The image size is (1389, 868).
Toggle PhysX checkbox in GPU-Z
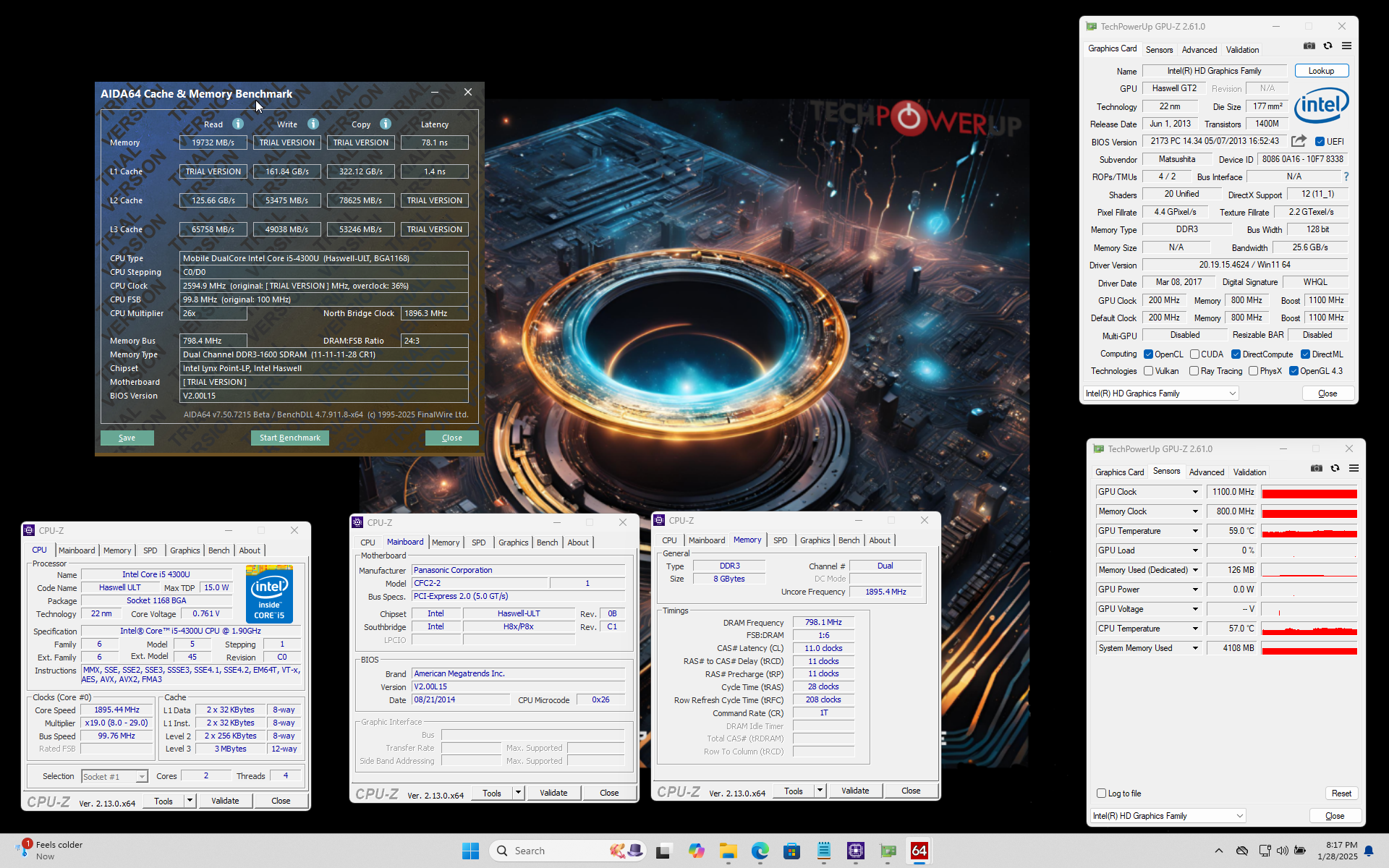click(1253, 371)
